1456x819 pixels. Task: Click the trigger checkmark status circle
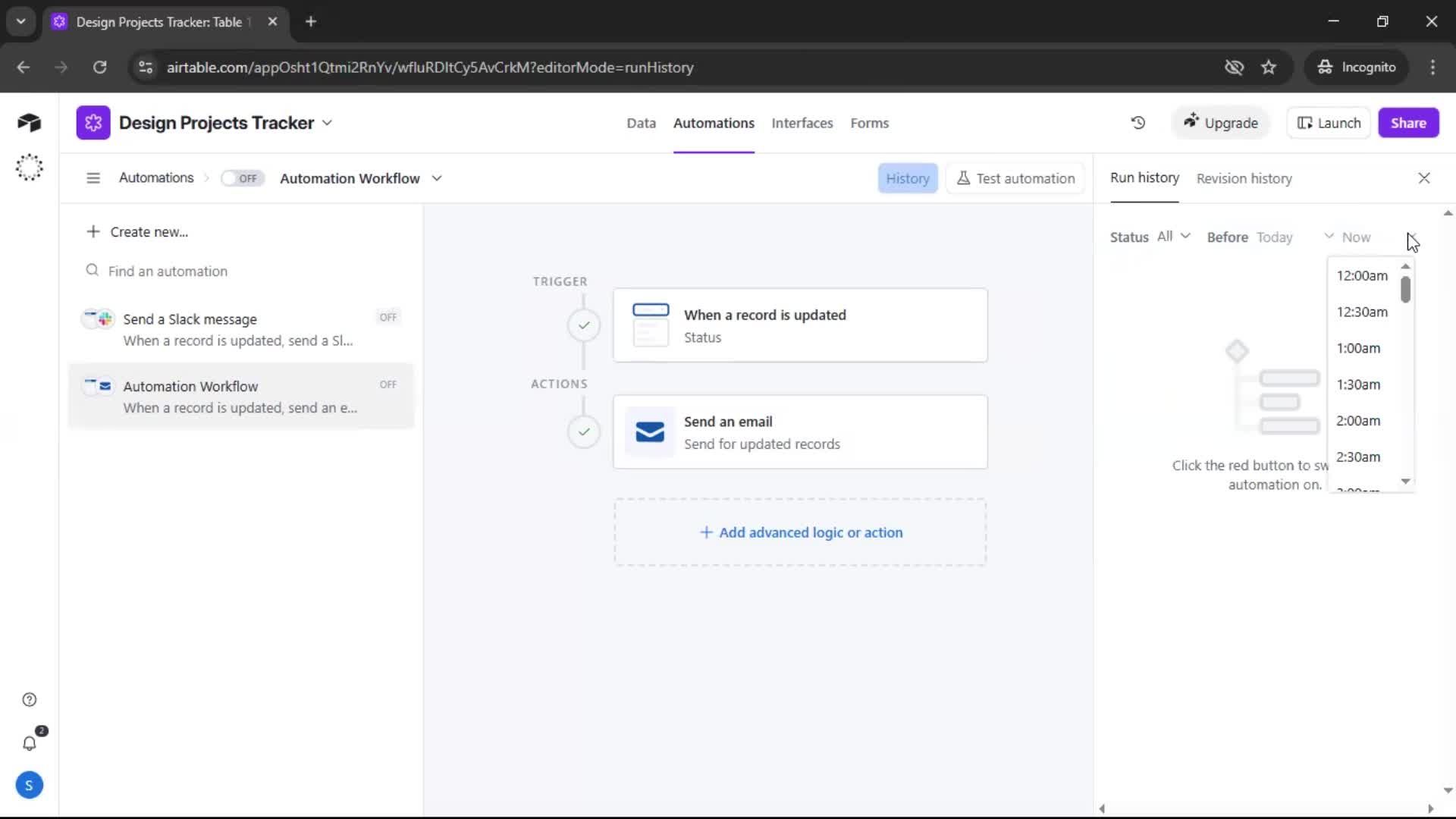(584, 325)
